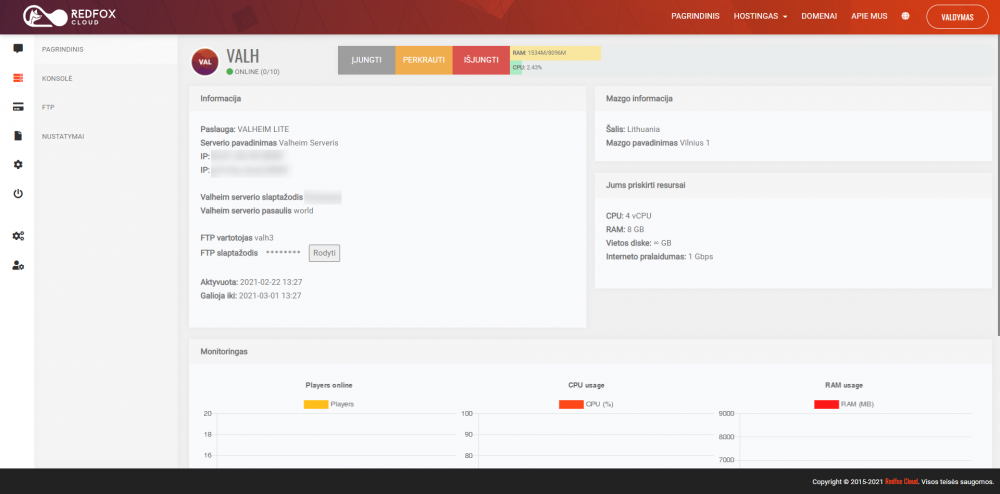Open Pagrindinis in the side menu
The height and width of the screenshot is (494, 1000).
click(x=63, y=49)
